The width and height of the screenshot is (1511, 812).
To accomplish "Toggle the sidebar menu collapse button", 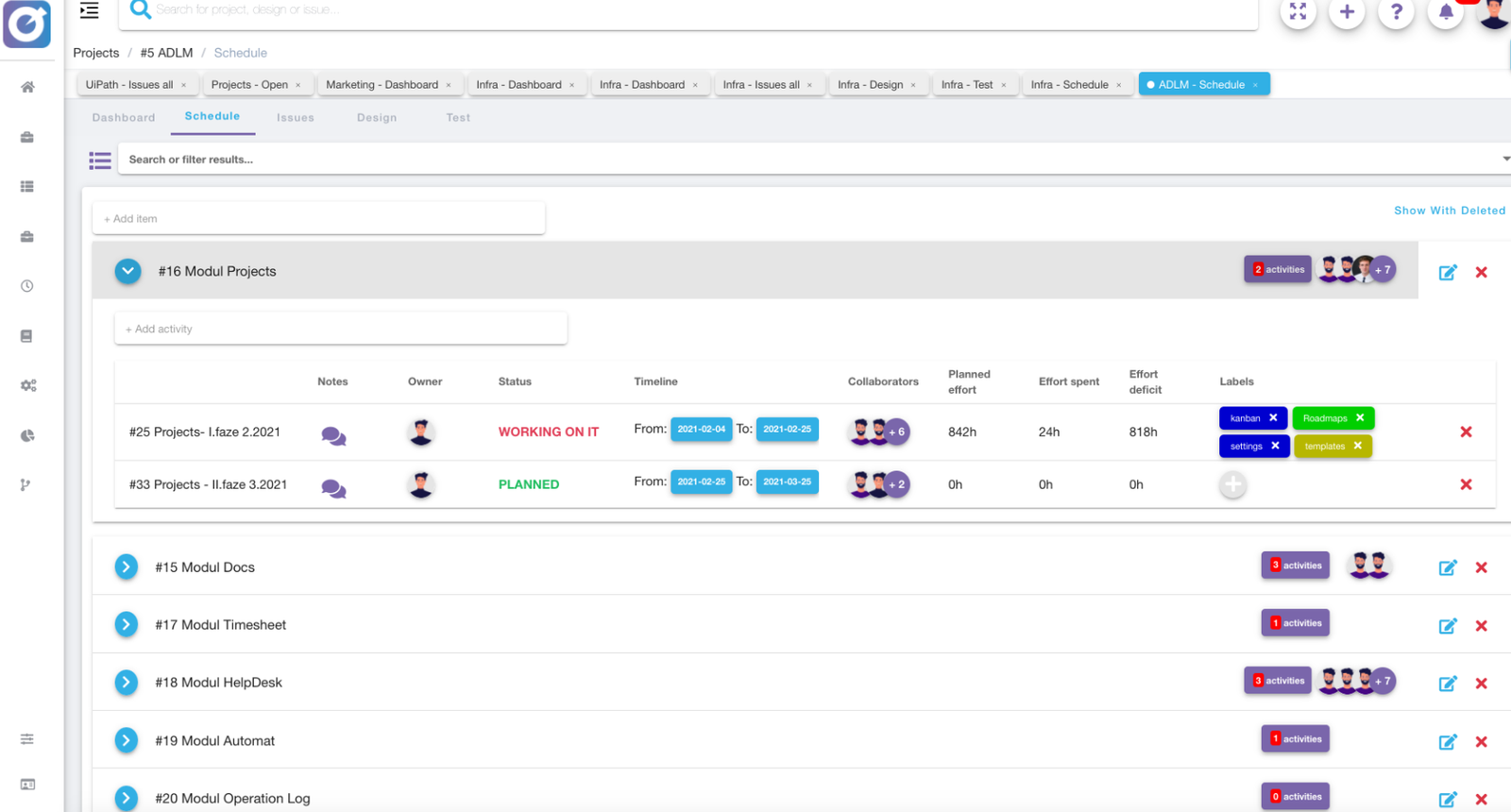I will click(x=90, y=11).
